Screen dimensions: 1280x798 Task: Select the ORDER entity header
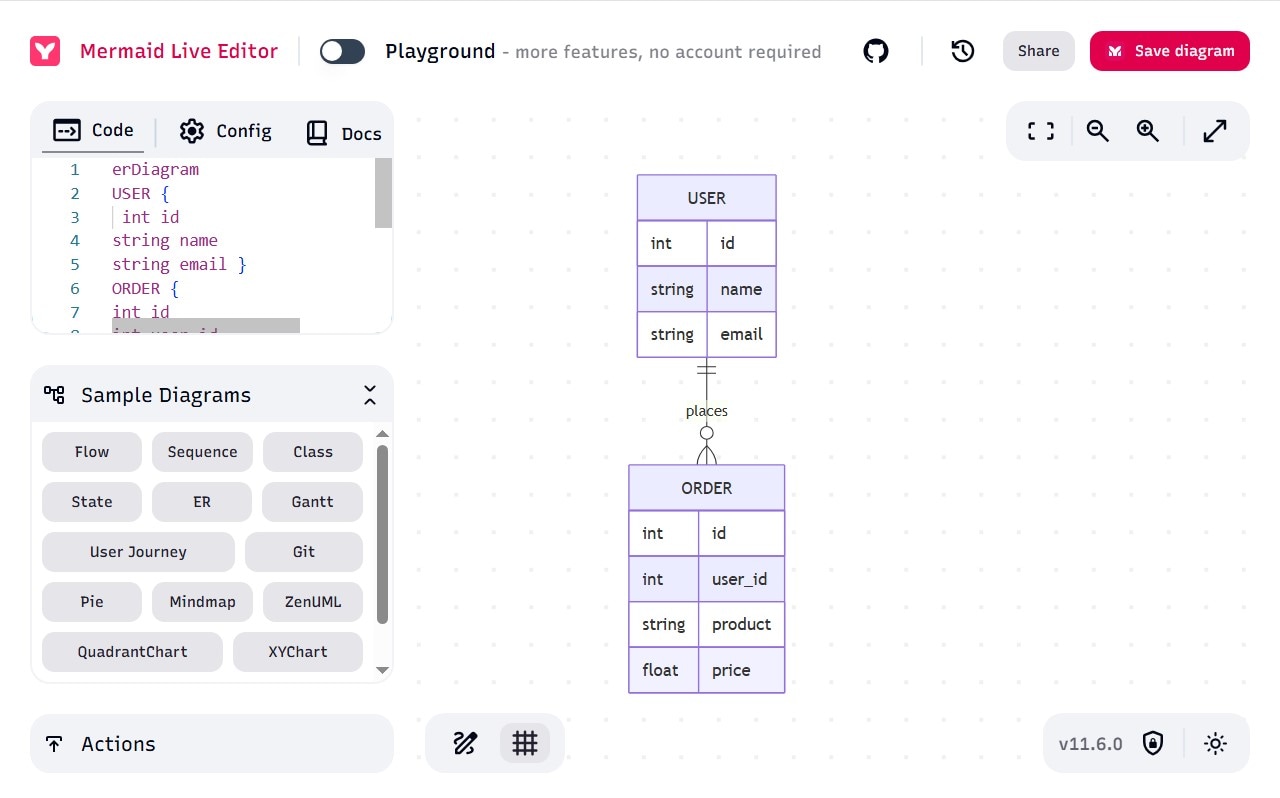tap(706, 488)
